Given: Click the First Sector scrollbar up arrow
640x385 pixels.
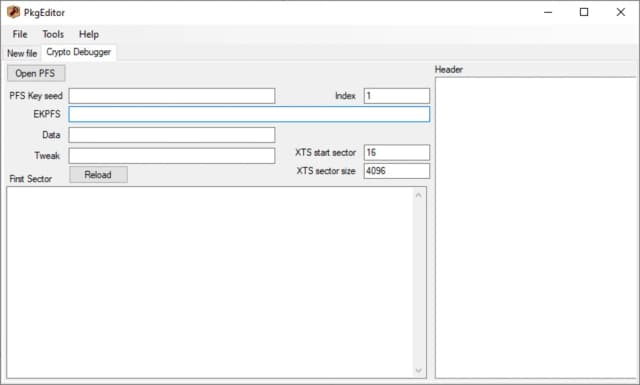Looking at the screenshot, I should coord(419,195).
